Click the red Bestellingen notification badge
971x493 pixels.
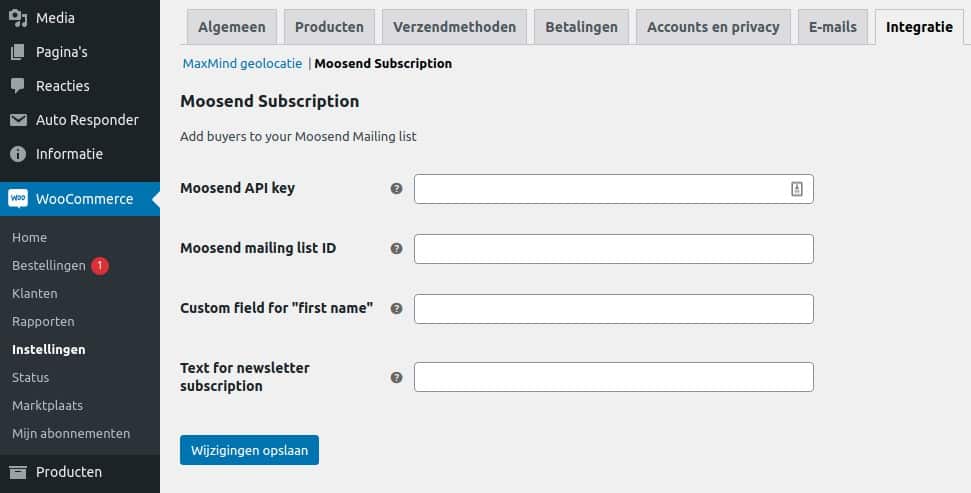pos(100,266)
